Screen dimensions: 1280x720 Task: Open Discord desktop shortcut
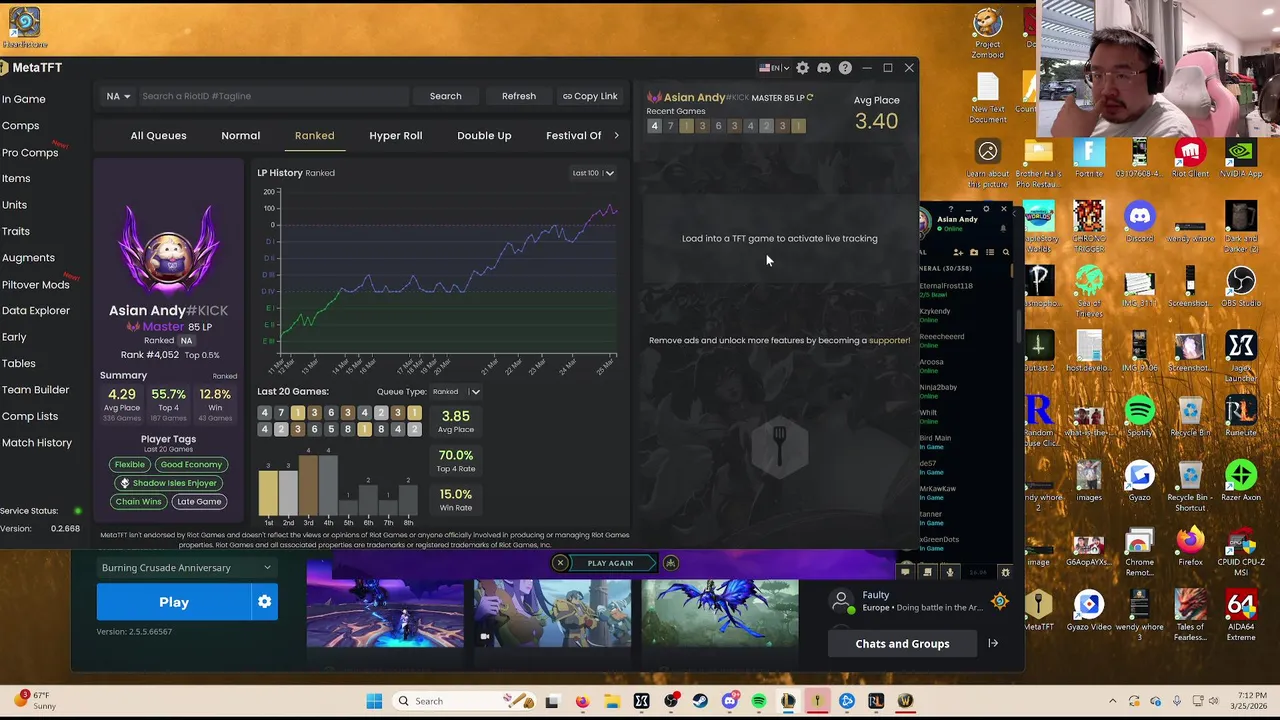point(1139,222)
